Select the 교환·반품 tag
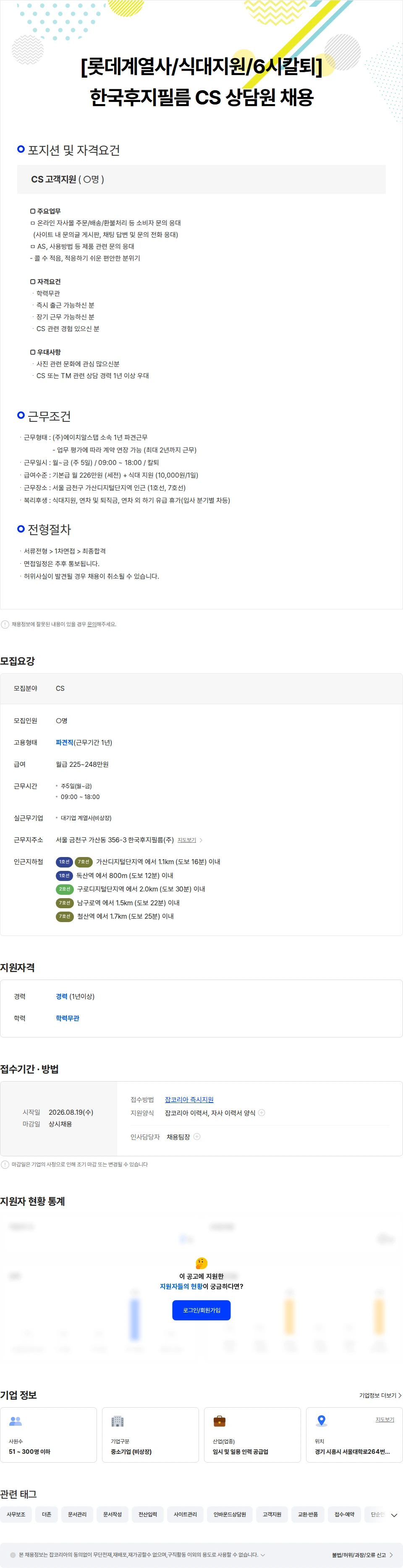The height and width of the screenshot is (1568, 403). point(308,1514)
